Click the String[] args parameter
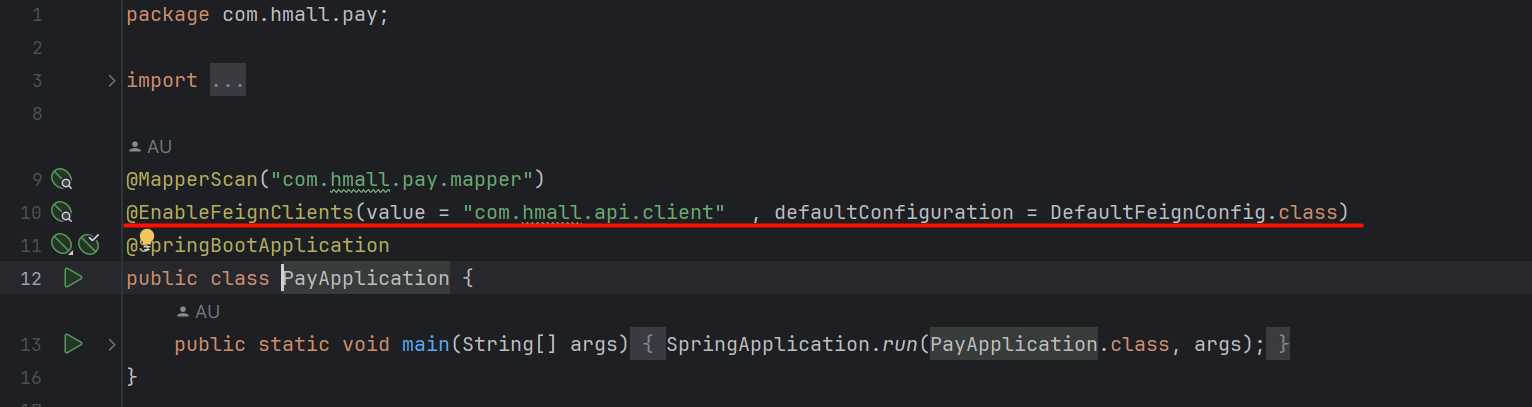 coord(542,344)
